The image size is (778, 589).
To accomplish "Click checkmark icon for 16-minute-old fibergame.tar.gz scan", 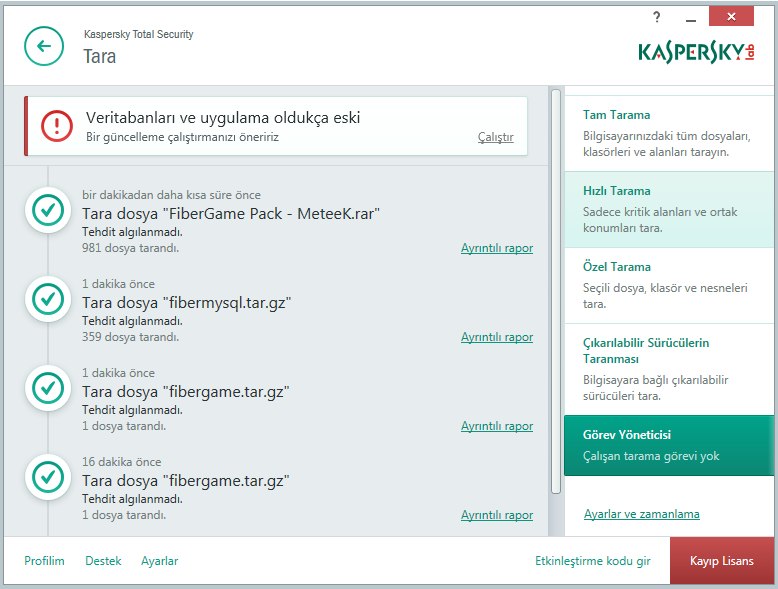I will click(x=48, y=477).
